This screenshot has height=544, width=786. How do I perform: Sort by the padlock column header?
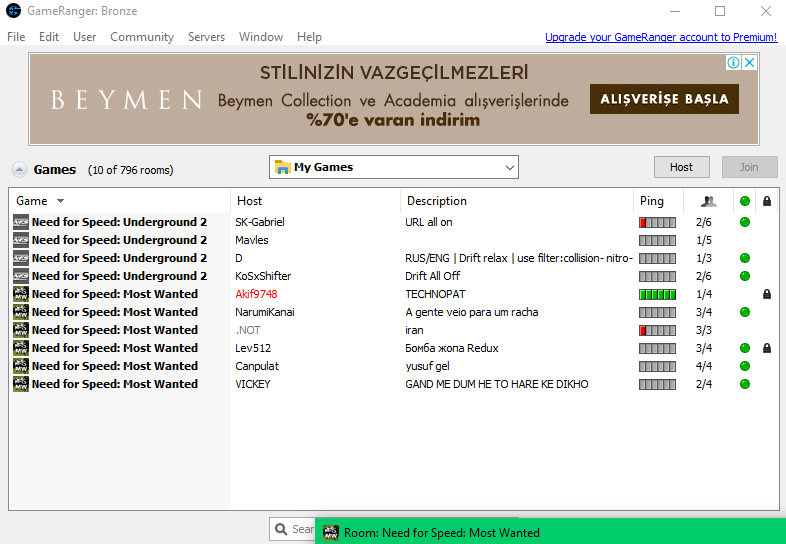pyautogui.click(x=766, y=202)
